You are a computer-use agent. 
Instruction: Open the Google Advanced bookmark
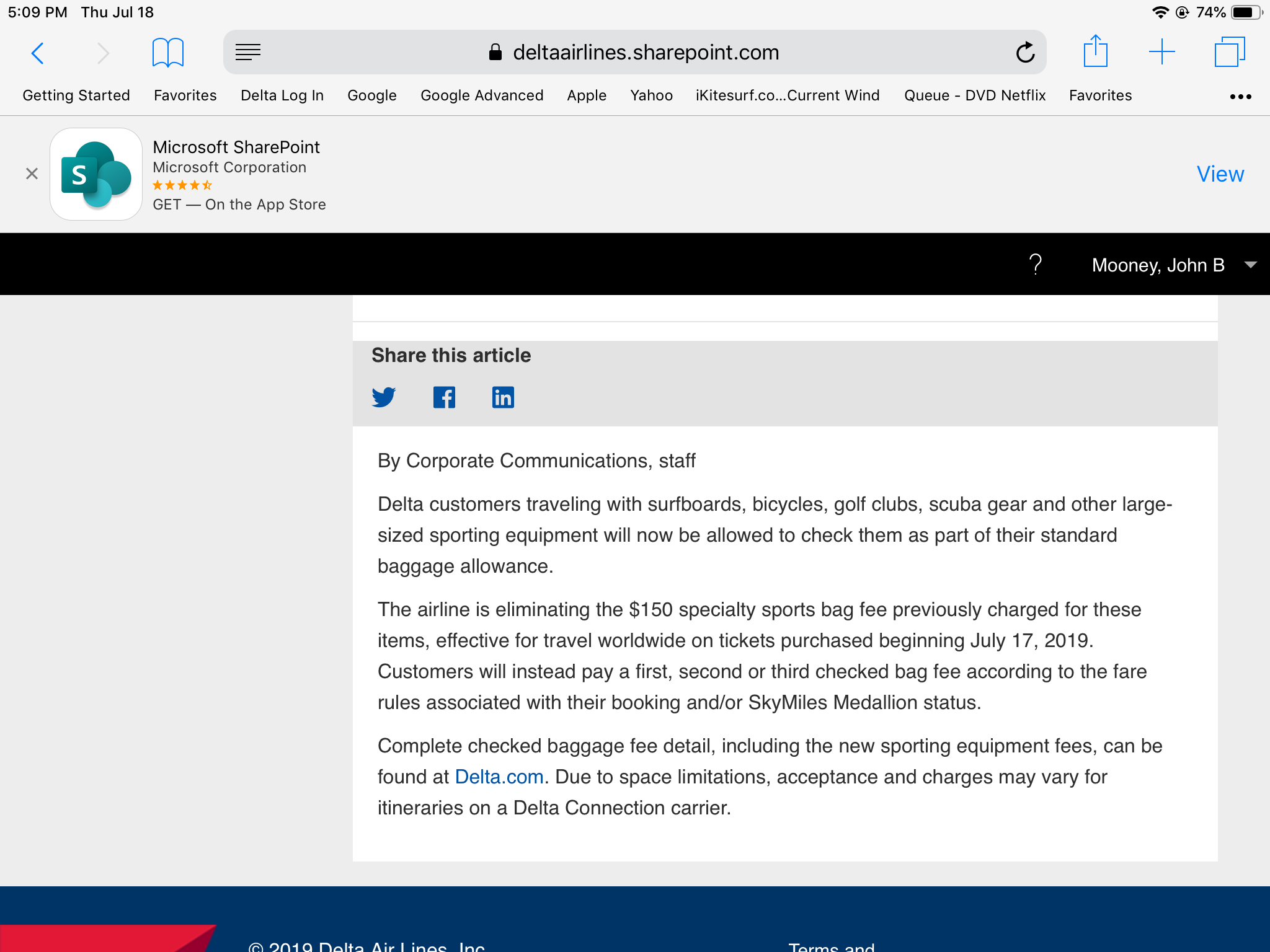(482, 95)
